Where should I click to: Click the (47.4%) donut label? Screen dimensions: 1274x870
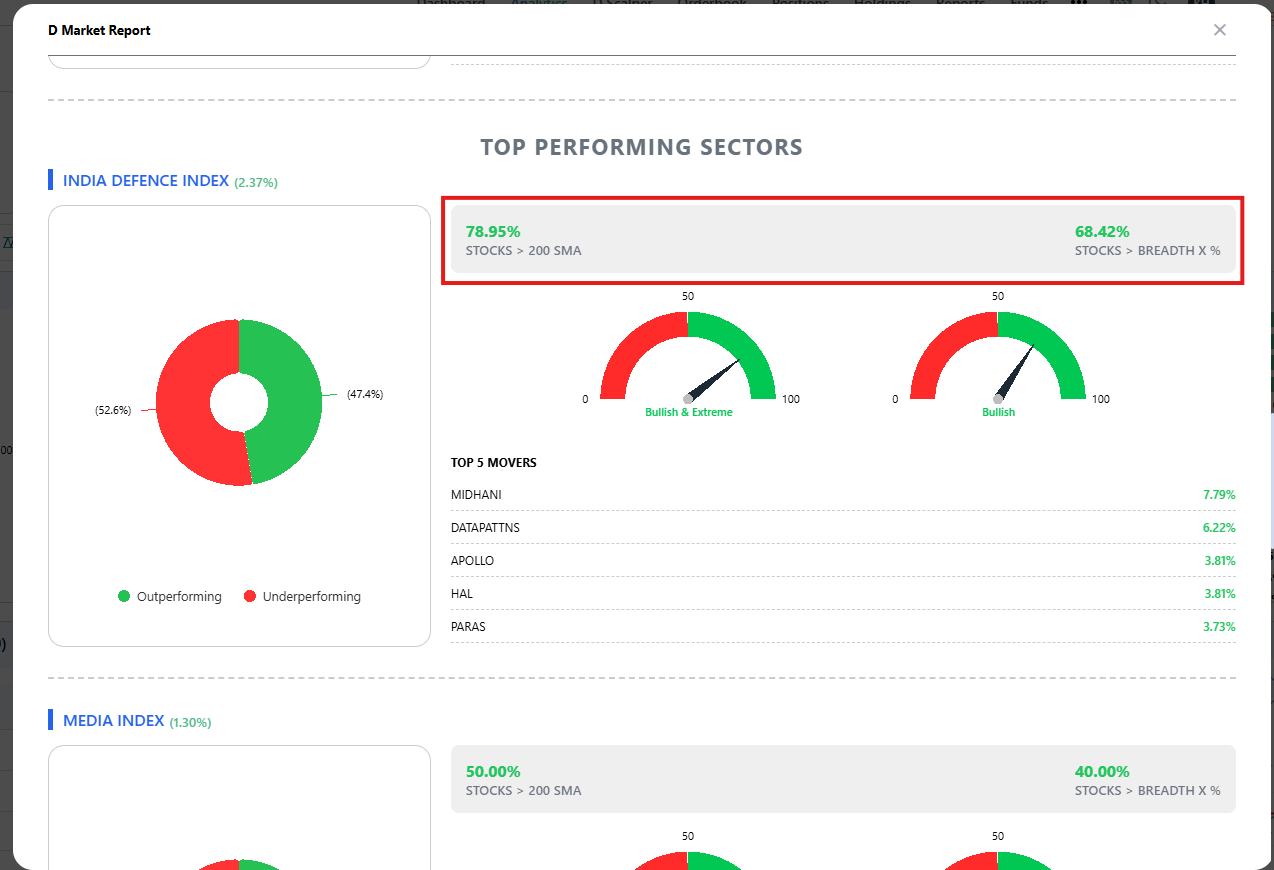[365, 394]
